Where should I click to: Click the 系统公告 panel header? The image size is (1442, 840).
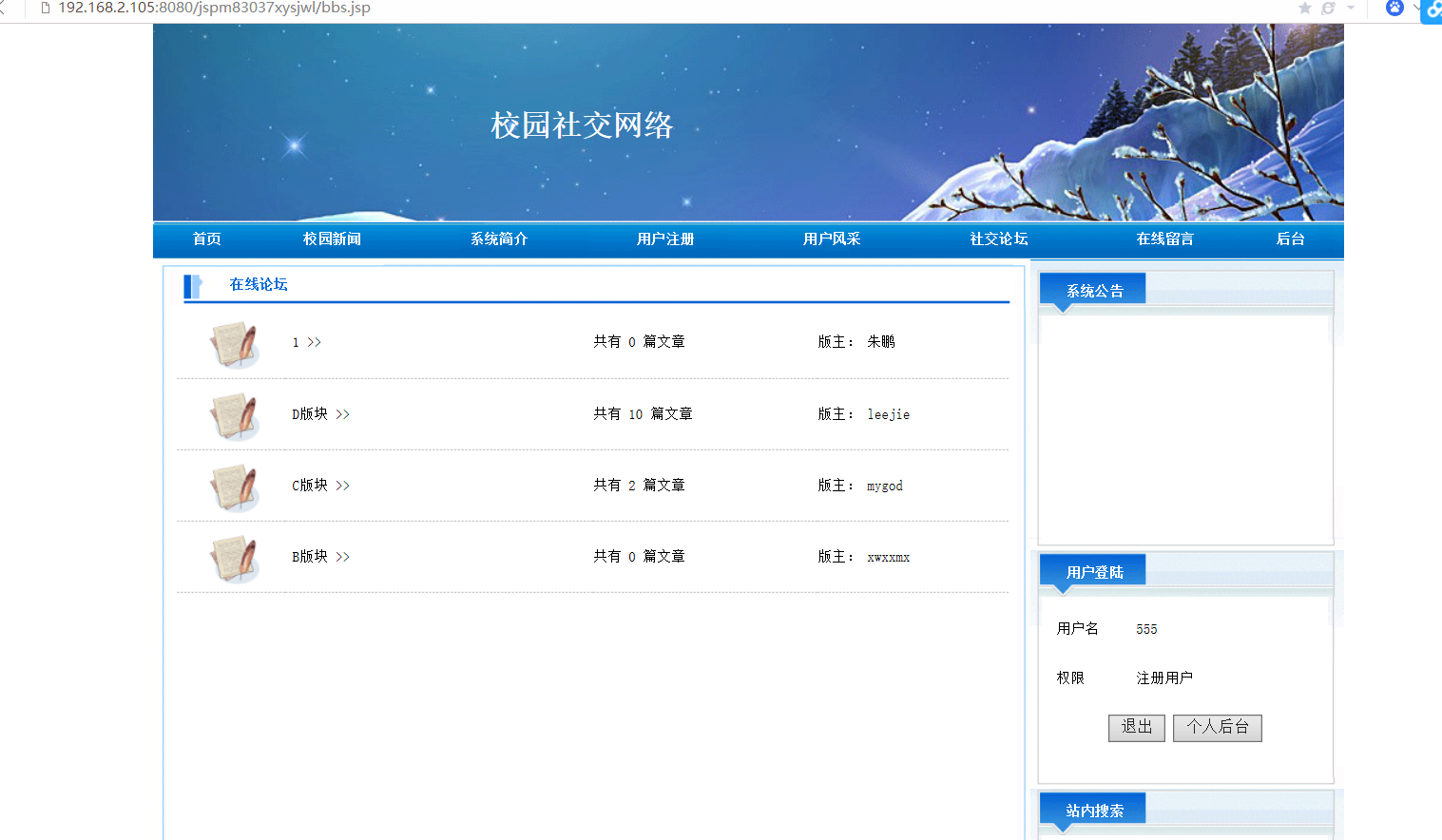1093,290
